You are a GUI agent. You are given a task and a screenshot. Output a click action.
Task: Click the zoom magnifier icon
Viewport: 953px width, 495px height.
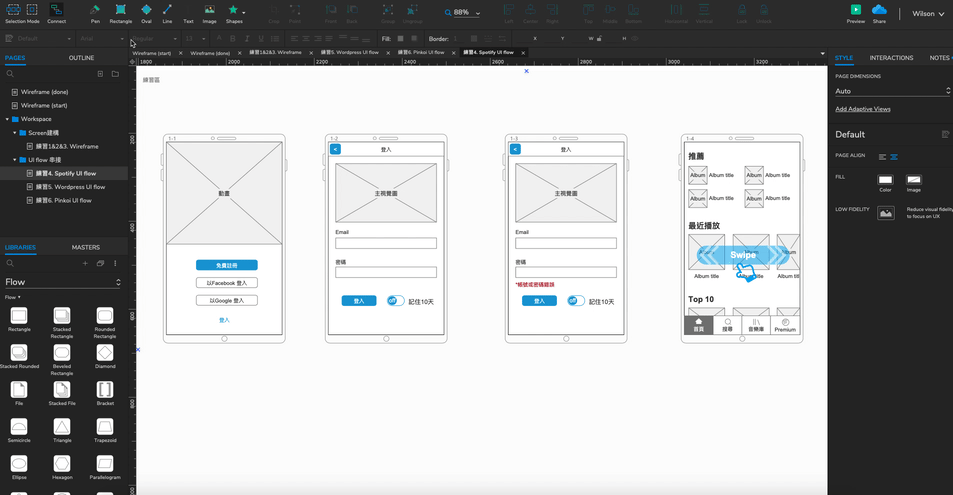(448, 13)
